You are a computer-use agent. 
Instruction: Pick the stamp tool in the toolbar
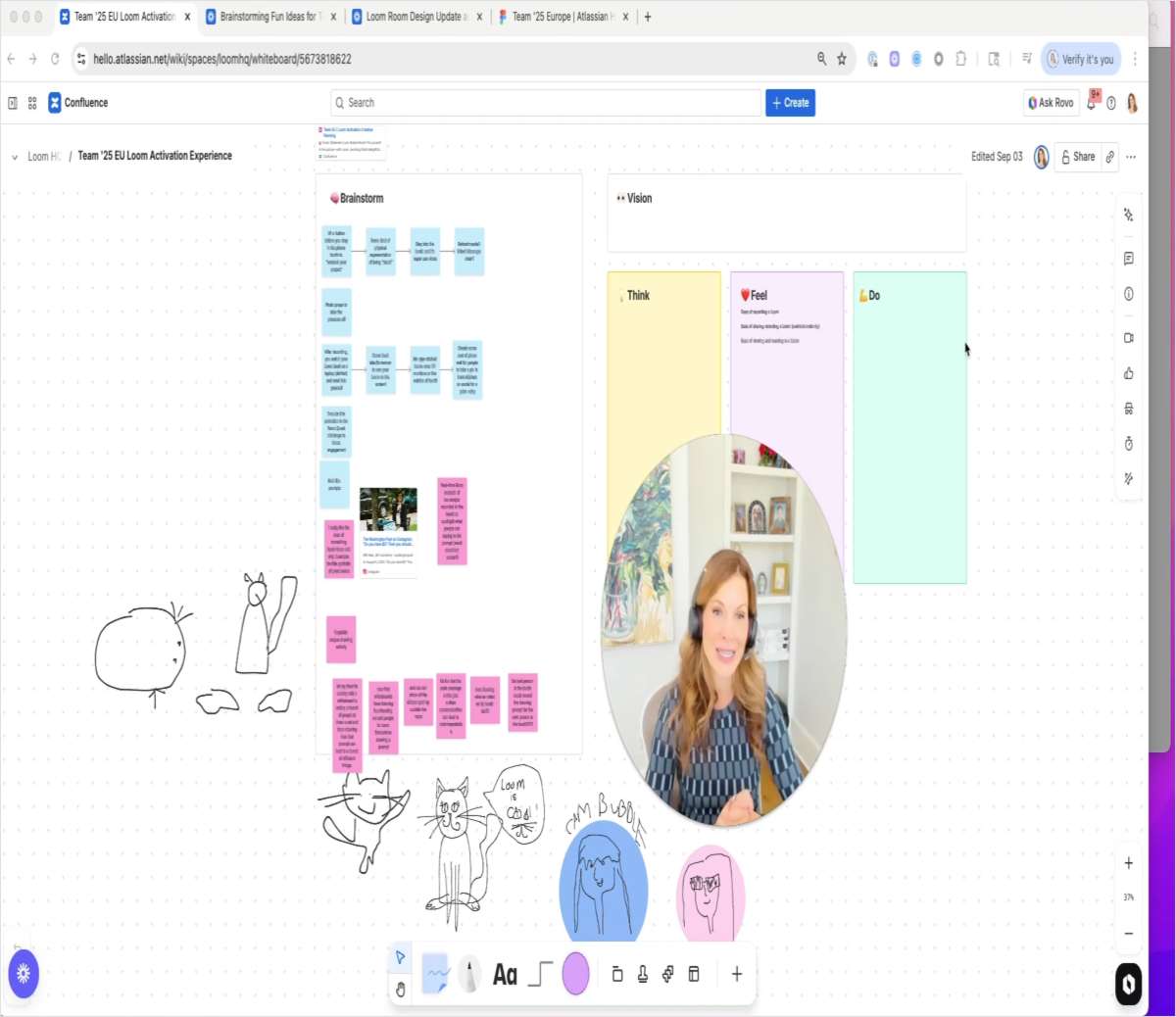click(643, 973)
